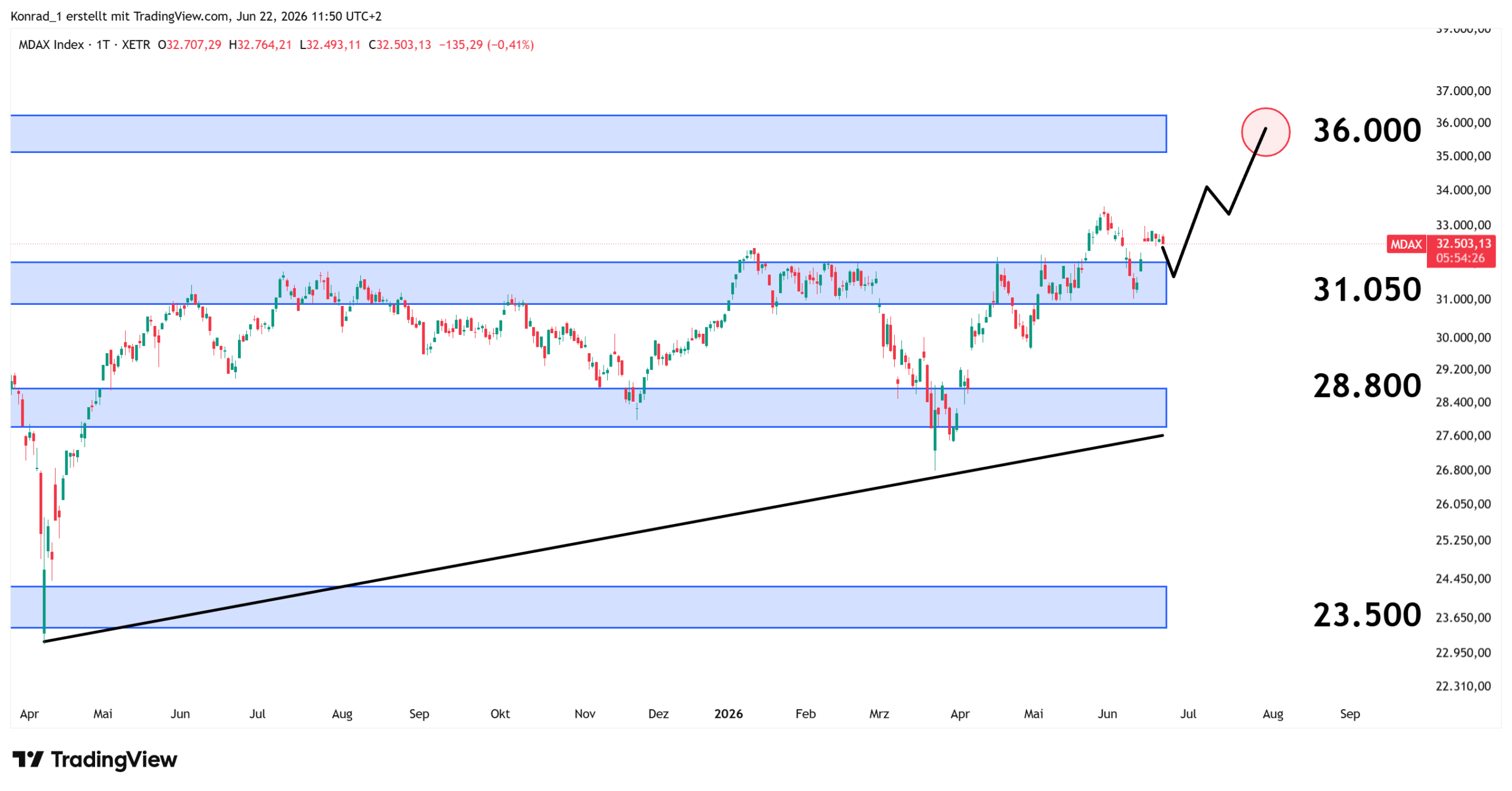Click the 26.050,00 price axis label
This screenshot has width=1512, height=791.
pyautogui.click(x=1463, y=504)
